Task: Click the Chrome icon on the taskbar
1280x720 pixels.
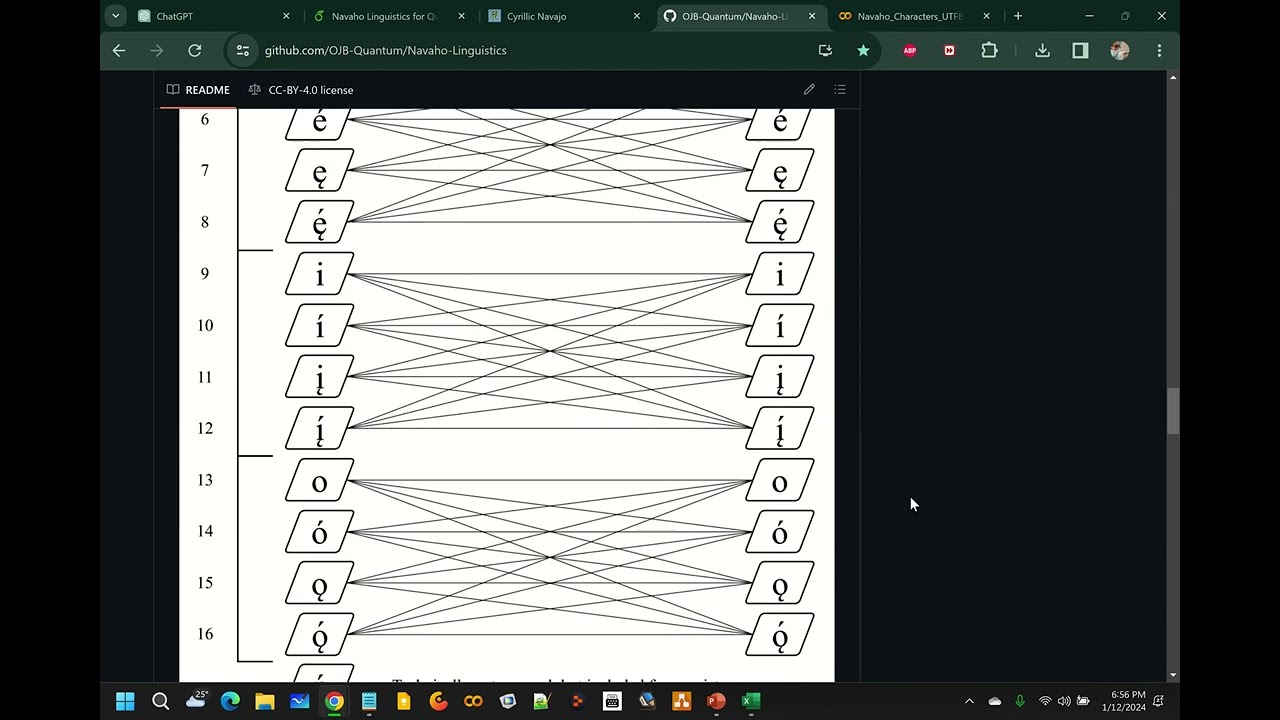Action: point(334,701)
